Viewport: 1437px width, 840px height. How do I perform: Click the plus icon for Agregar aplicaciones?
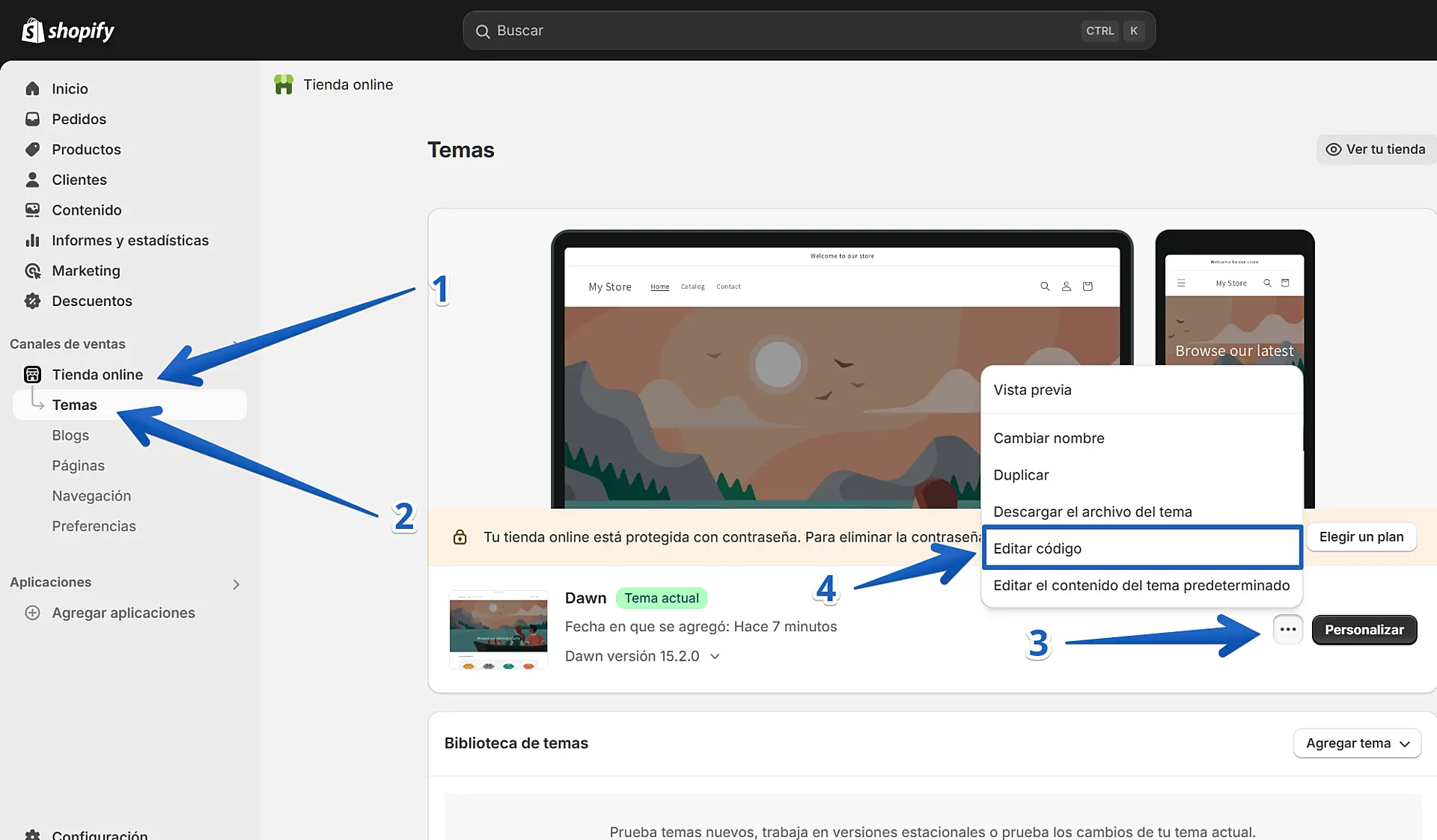tap(32, 613)
